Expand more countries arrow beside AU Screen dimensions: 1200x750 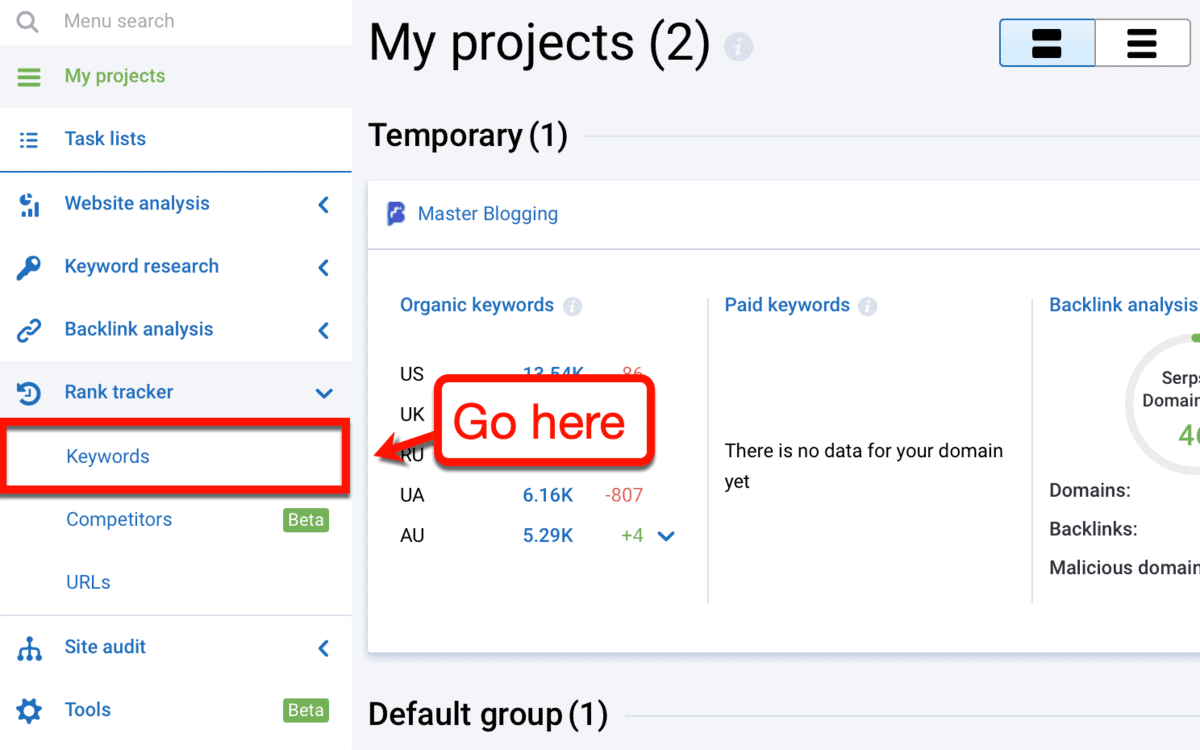[666, 536]
